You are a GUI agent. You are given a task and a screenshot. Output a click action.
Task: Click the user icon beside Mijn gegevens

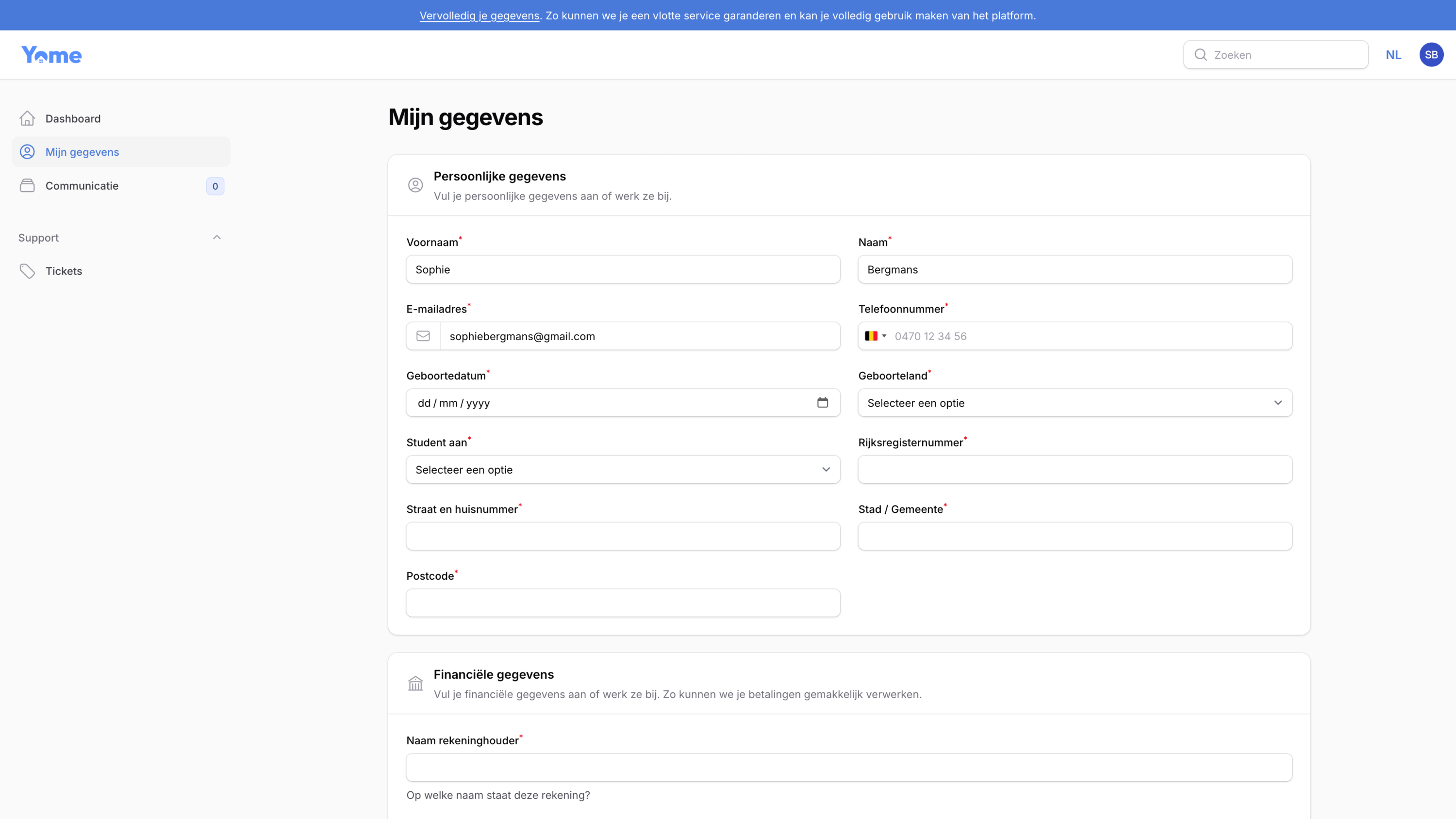coord(28,151)
